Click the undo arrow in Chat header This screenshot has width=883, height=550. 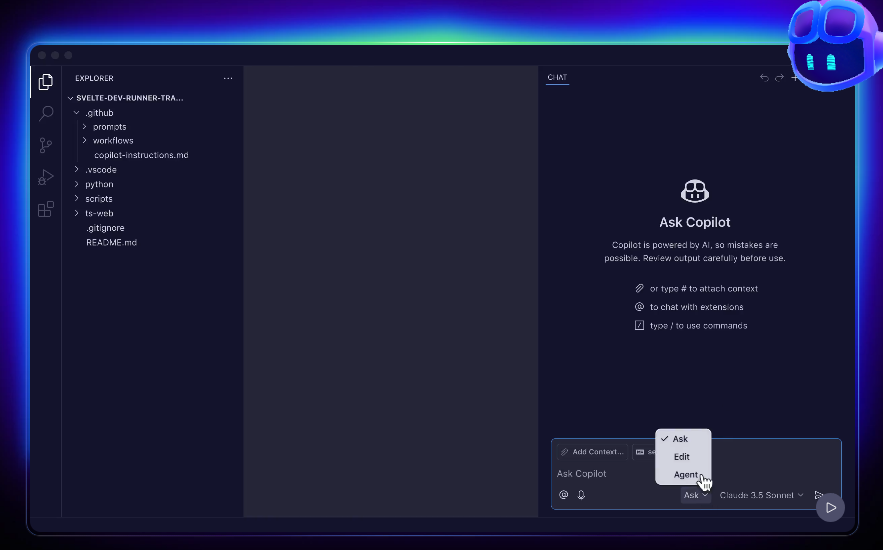click(x=764, y=78)
